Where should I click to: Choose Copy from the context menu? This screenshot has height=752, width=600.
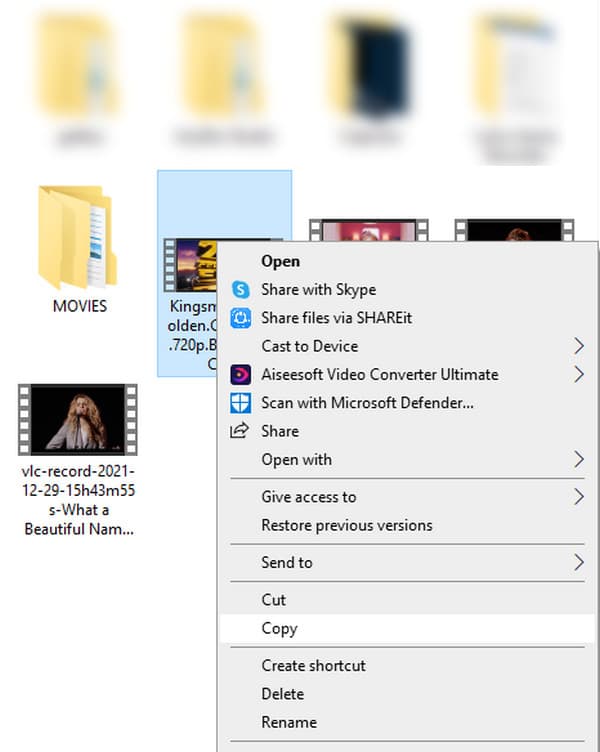(x=279, y=629)
